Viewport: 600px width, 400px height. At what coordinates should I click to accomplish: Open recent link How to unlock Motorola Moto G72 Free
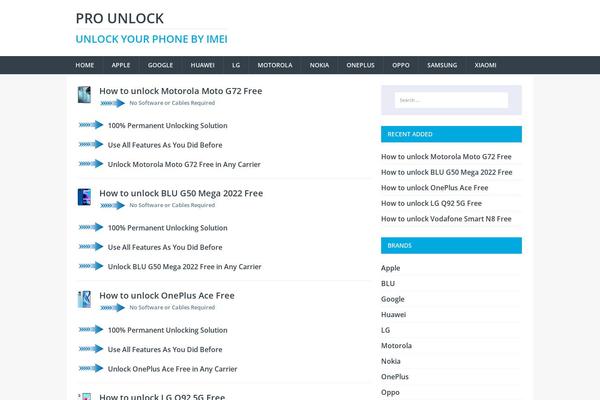click(x=446, y=157)
